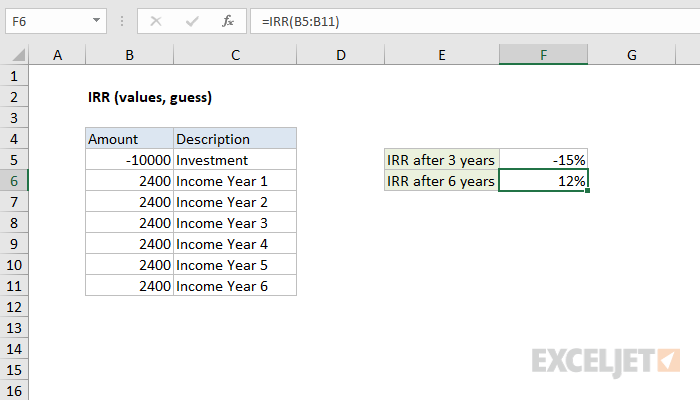700x400 pixels.
Task: Select the column E header
Action: point(442,55)
